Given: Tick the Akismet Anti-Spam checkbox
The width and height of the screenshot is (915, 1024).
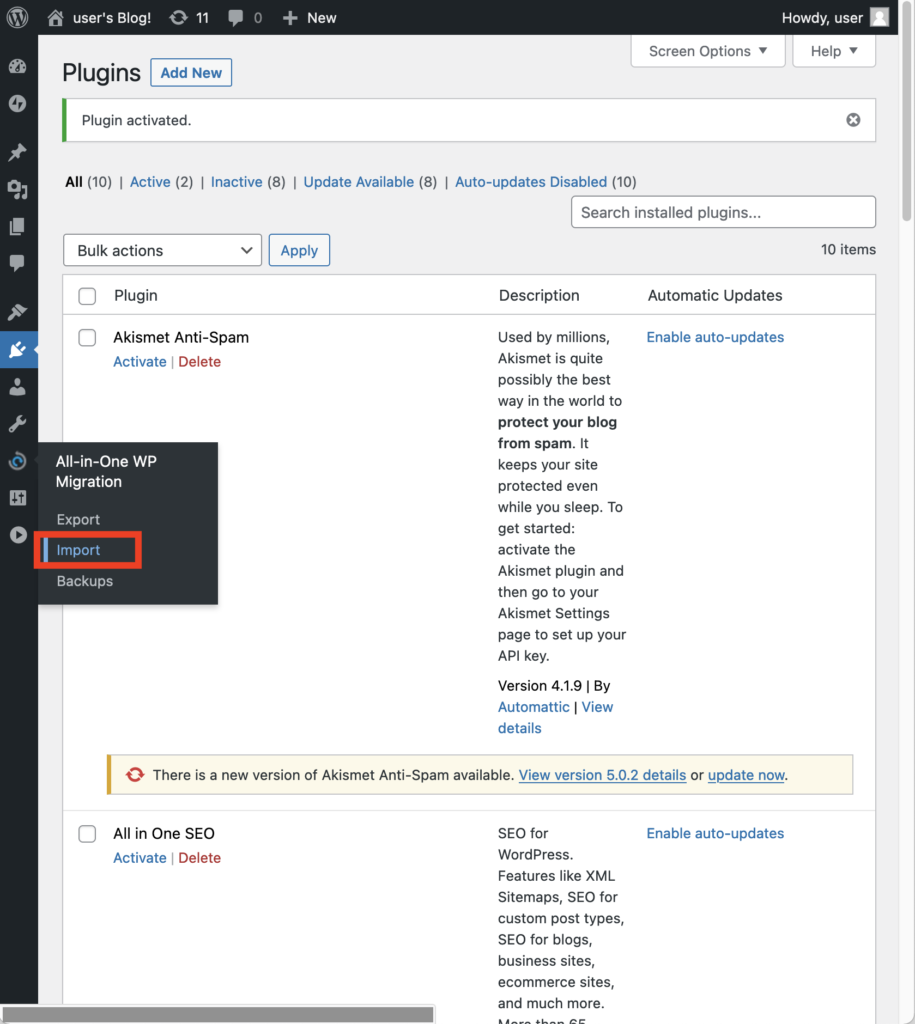Looking at the screenshot, I should click(87, 338).
